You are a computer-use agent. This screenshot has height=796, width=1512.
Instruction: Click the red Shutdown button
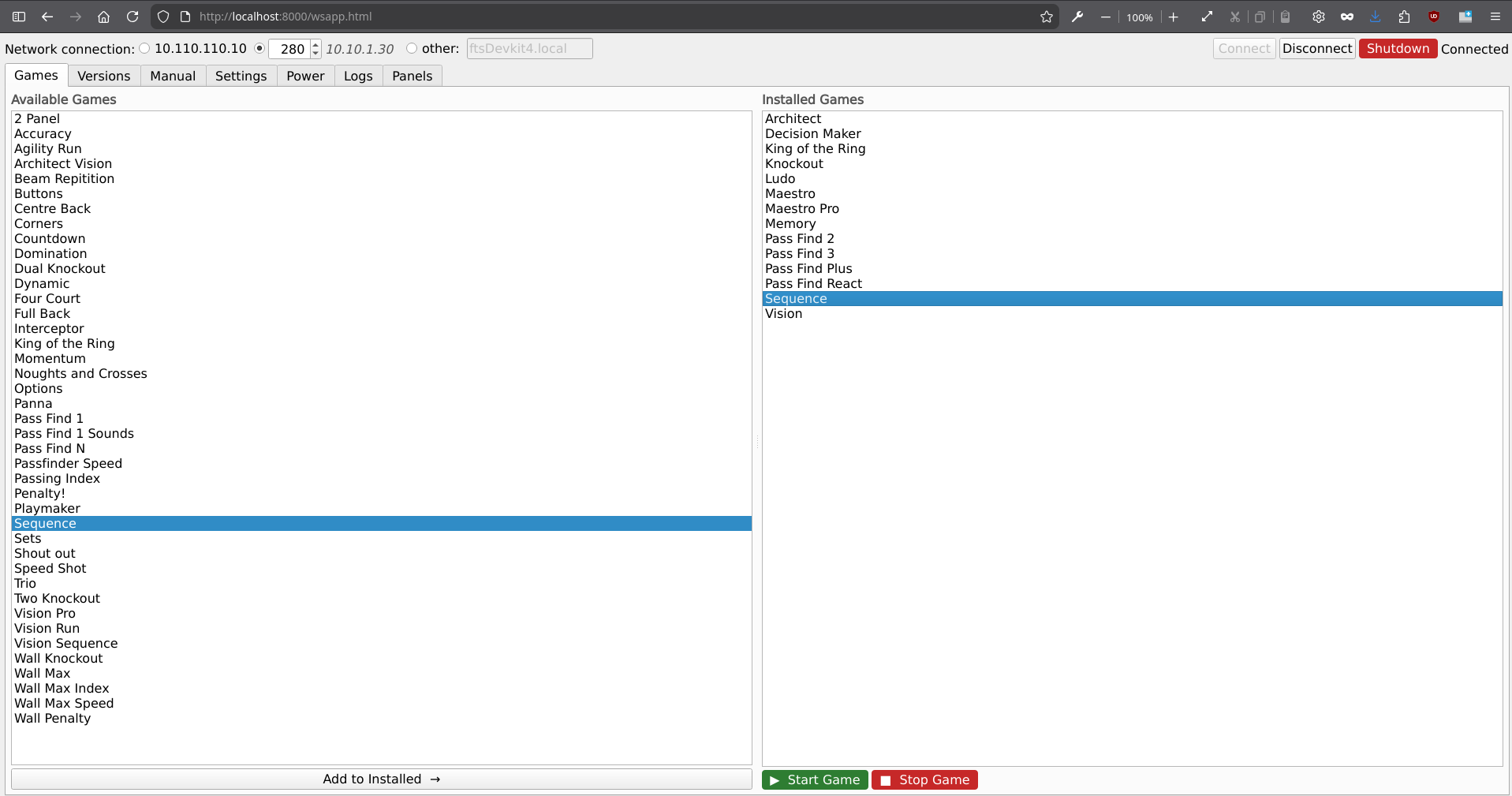[1397, 48]
